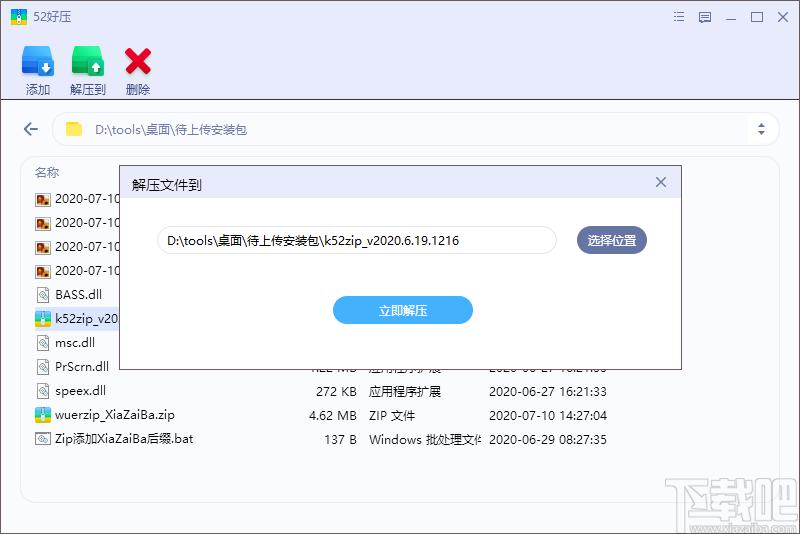
Task: Expand the path history up-down arrows
Action: (761, 129)
